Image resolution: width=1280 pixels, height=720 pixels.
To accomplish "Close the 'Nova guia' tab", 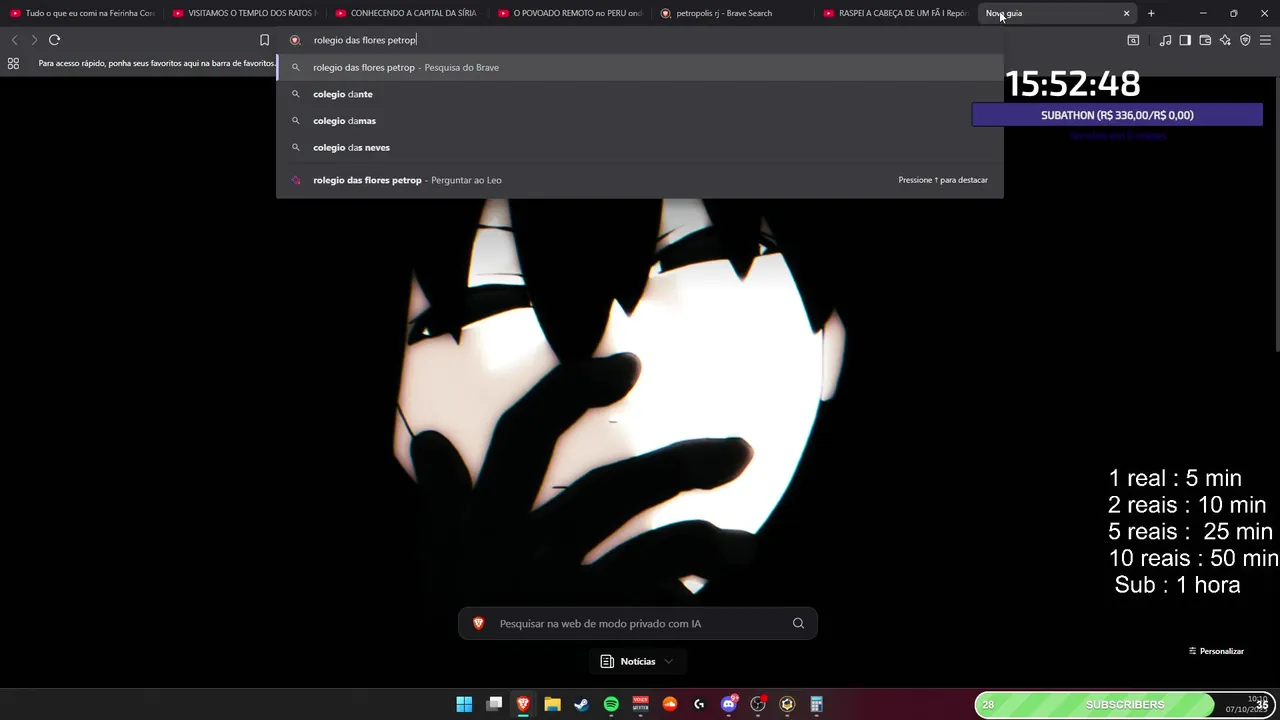I will (1126, 13).
